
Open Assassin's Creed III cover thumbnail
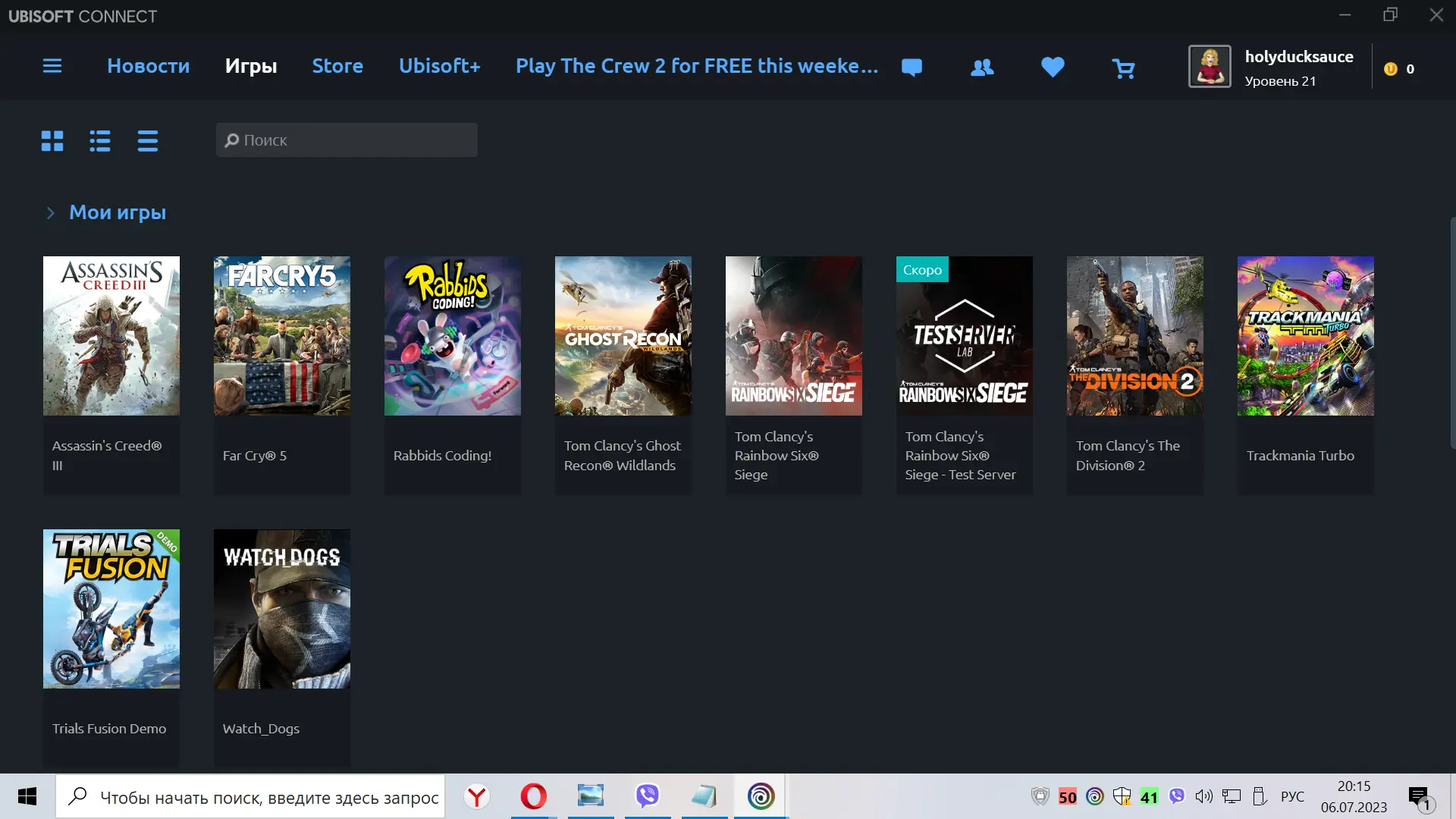coord(111,336)
